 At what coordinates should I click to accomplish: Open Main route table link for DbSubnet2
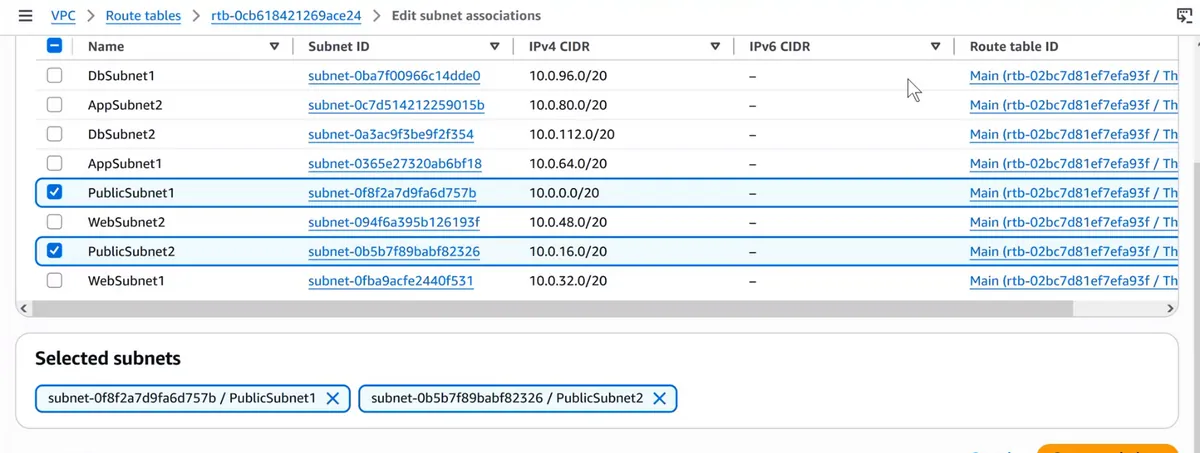tap(1074, 134)
